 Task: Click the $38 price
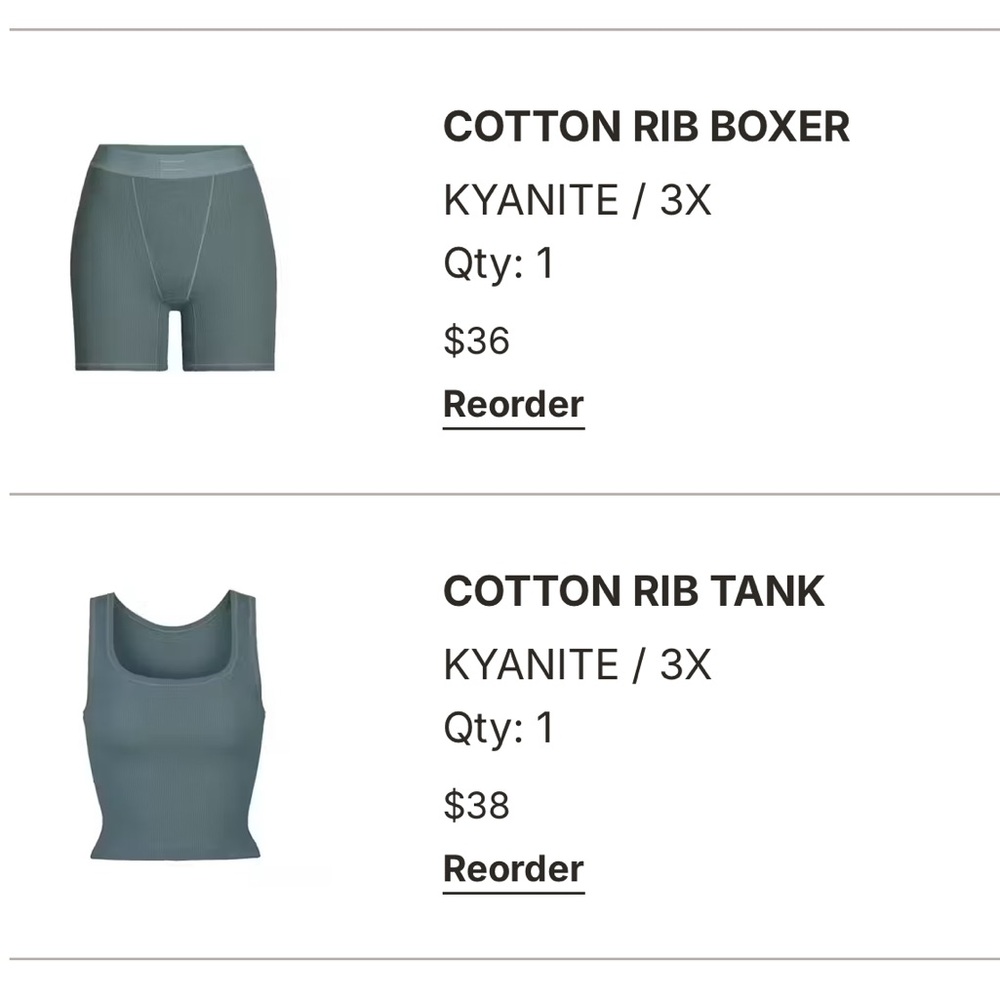476,804
